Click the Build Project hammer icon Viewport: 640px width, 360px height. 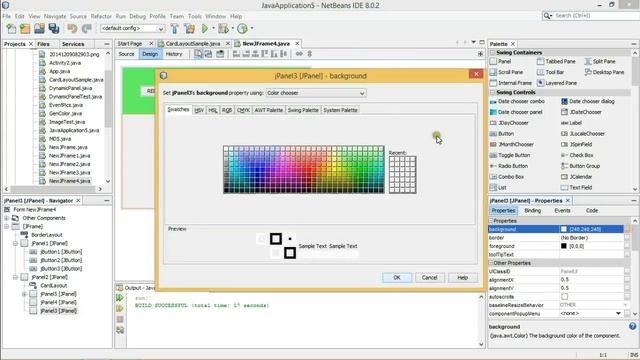[175, 29]
